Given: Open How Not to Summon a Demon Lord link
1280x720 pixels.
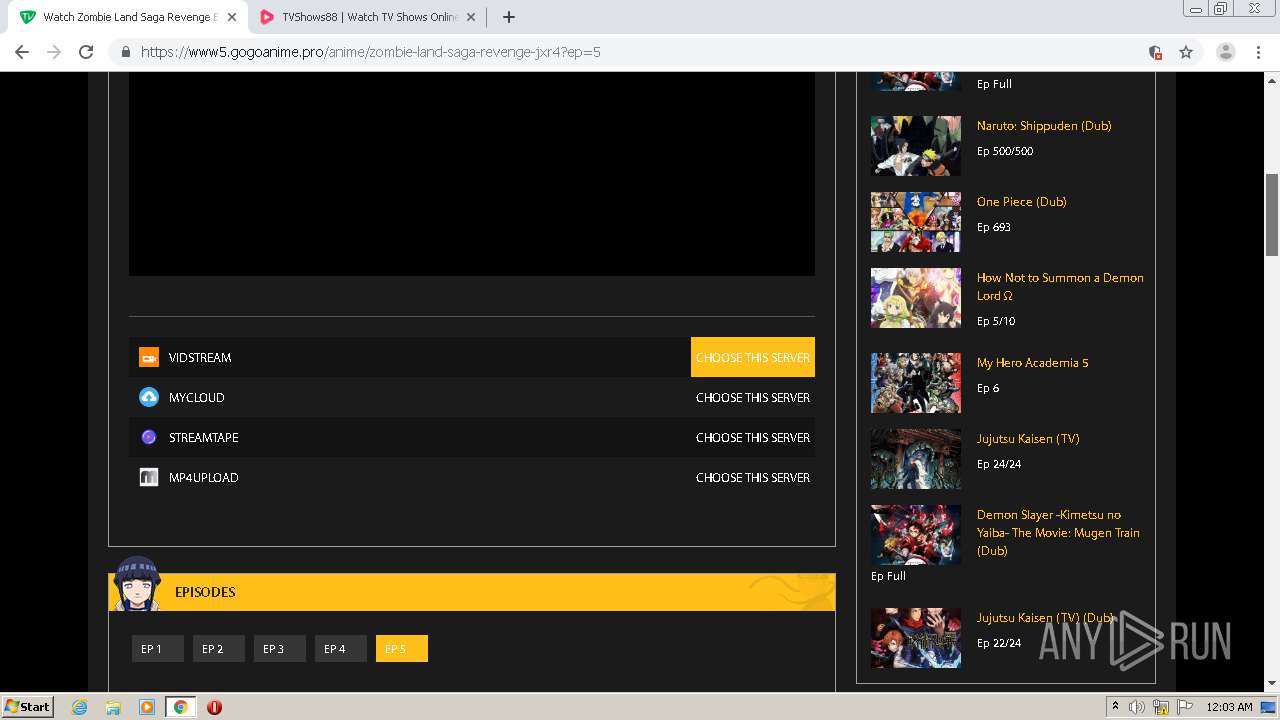Looking at the screenshot, I should 1060,287.
